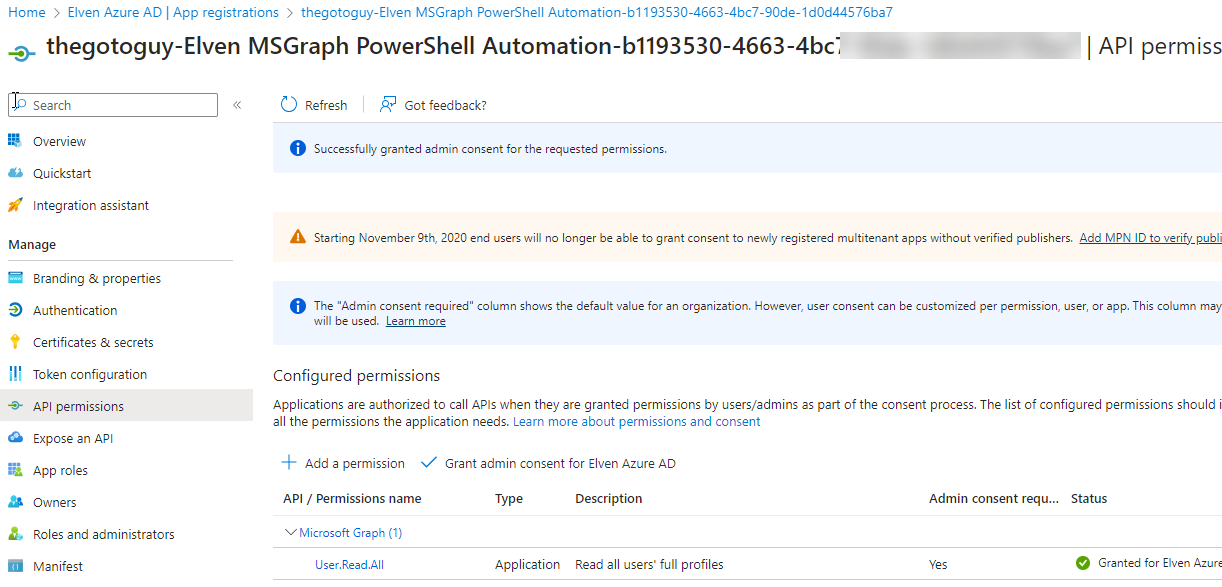The height and width of the screenshot is (587, 1222).
Task: Click the Integration assistant rocket icon
Action: pos(15,205)
